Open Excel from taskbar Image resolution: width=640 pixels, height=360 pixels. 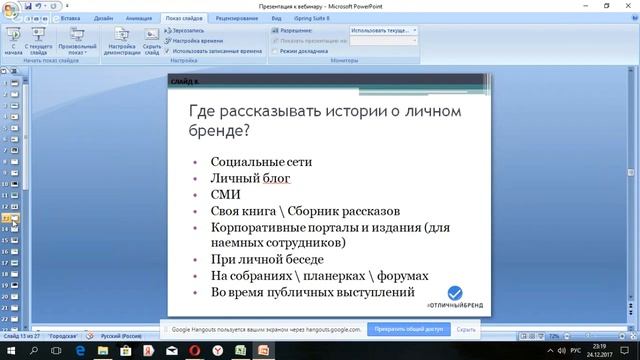pyautogui.click(x=240, y=351)
